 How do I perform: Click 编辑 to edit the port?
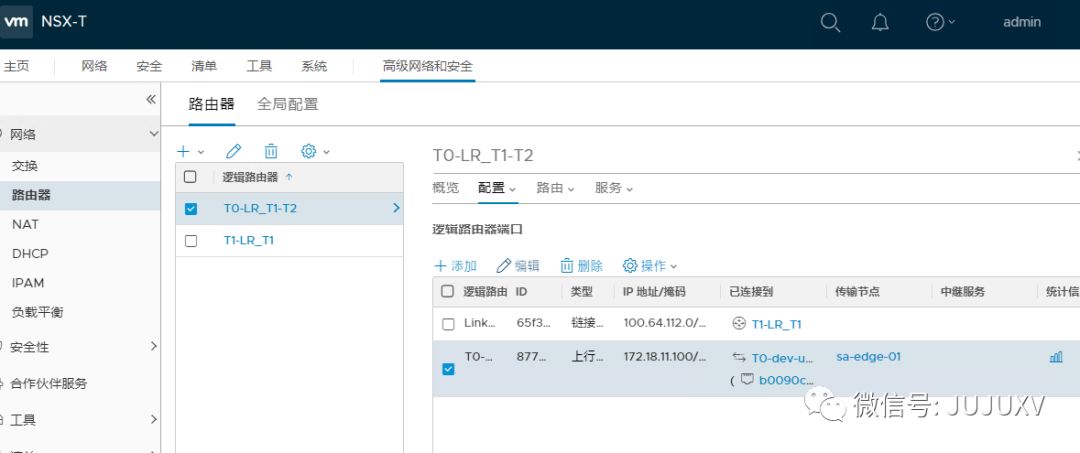[x=518, y=266]
